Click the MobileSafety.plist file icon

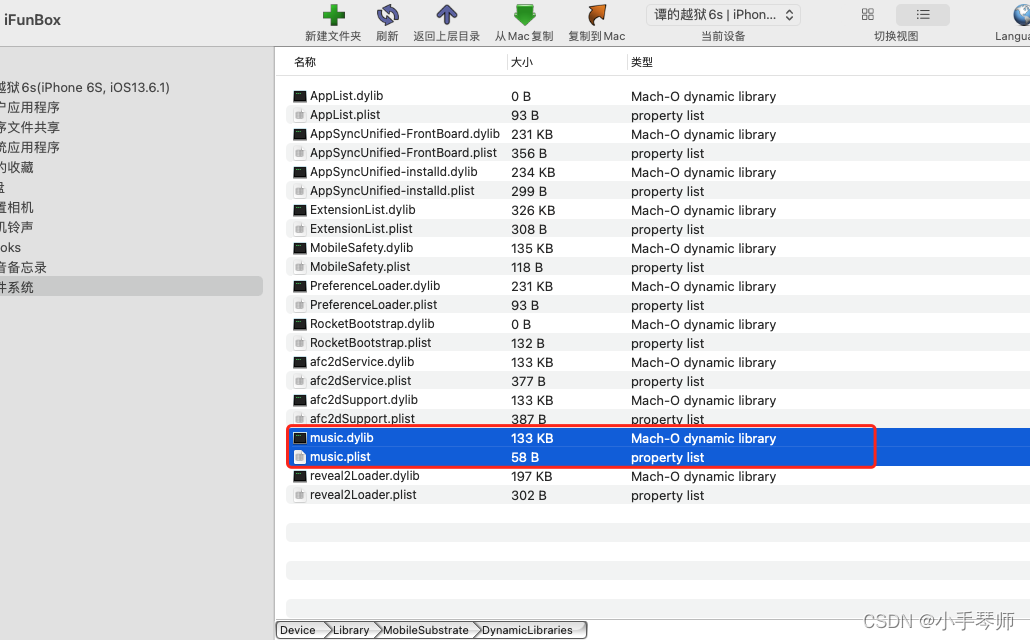(300, 268)
